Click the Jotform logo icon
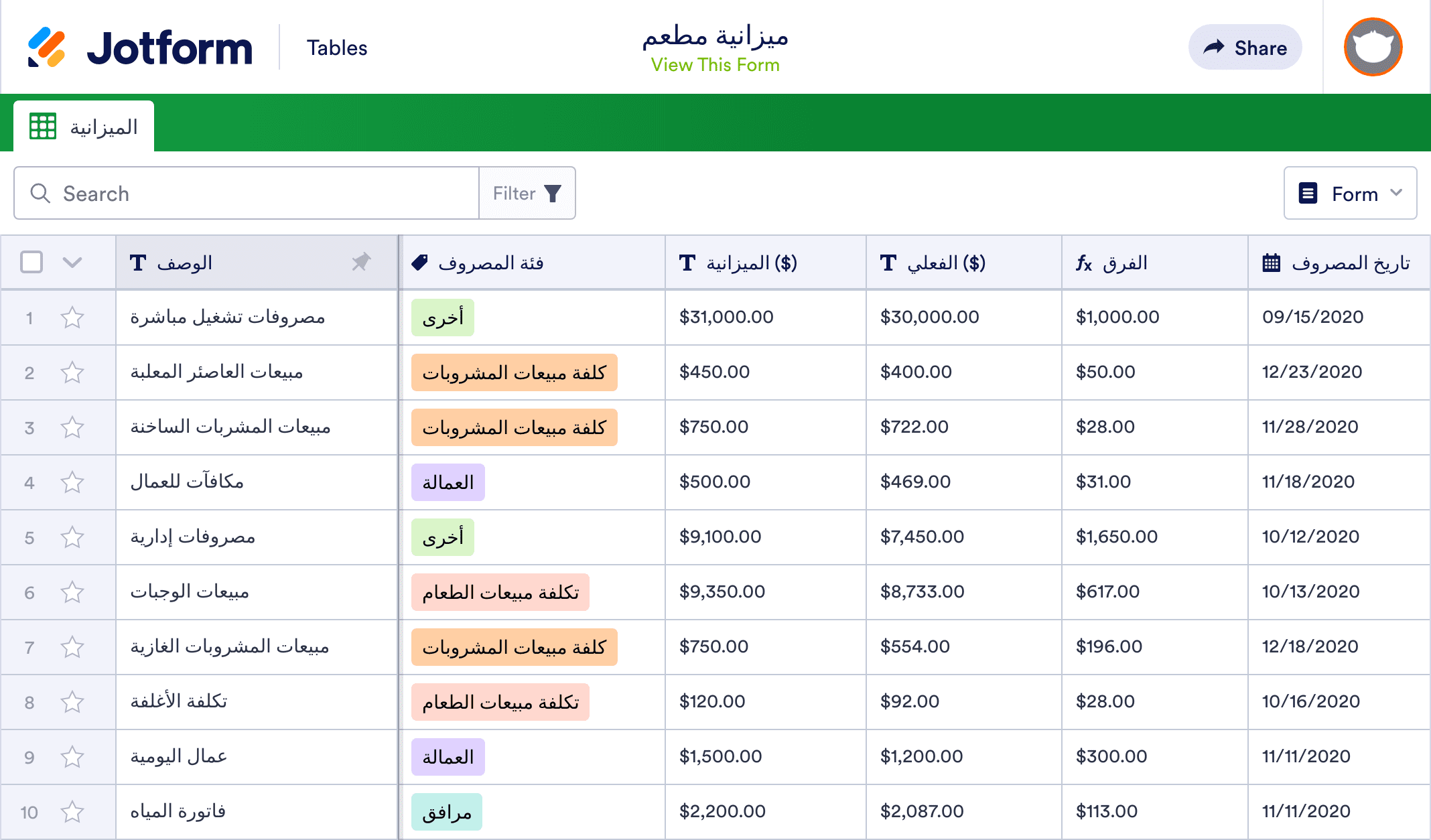 pyautogui.click(x=47, y=48)
